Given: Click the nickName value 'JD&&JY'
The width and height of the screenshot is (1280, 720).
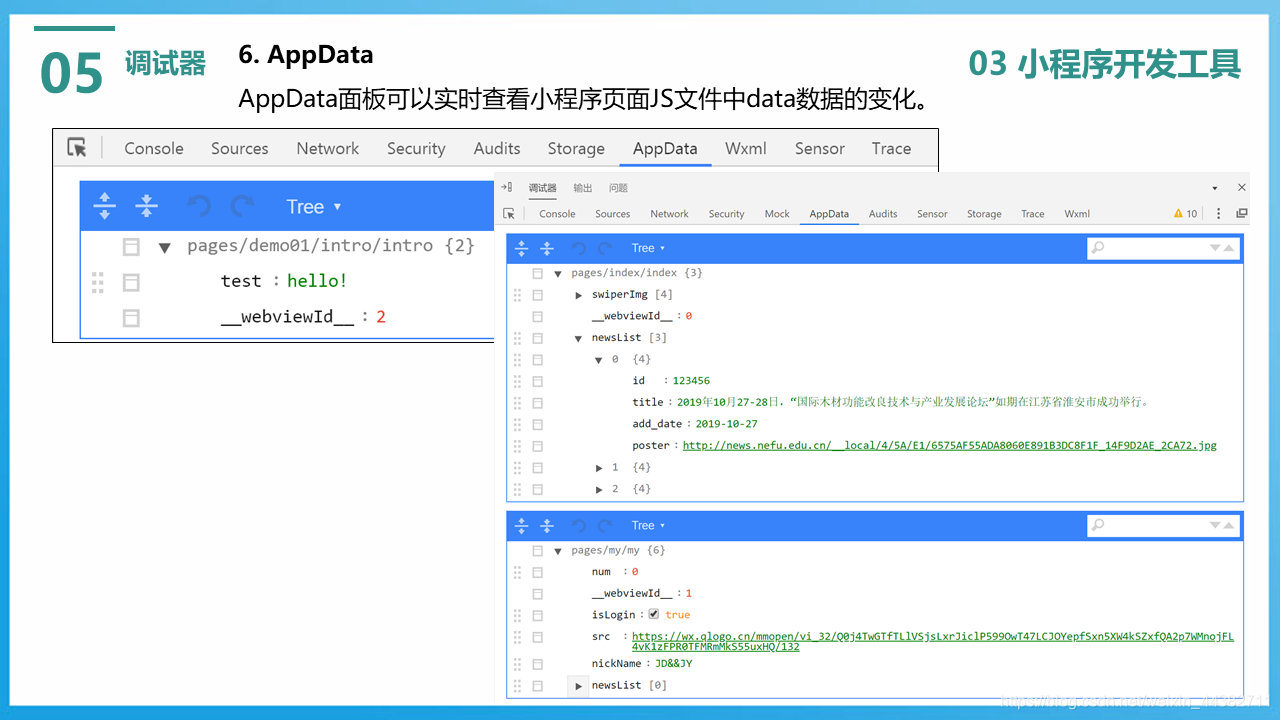Looking at the screenshot, I should [x=673, y=664].
